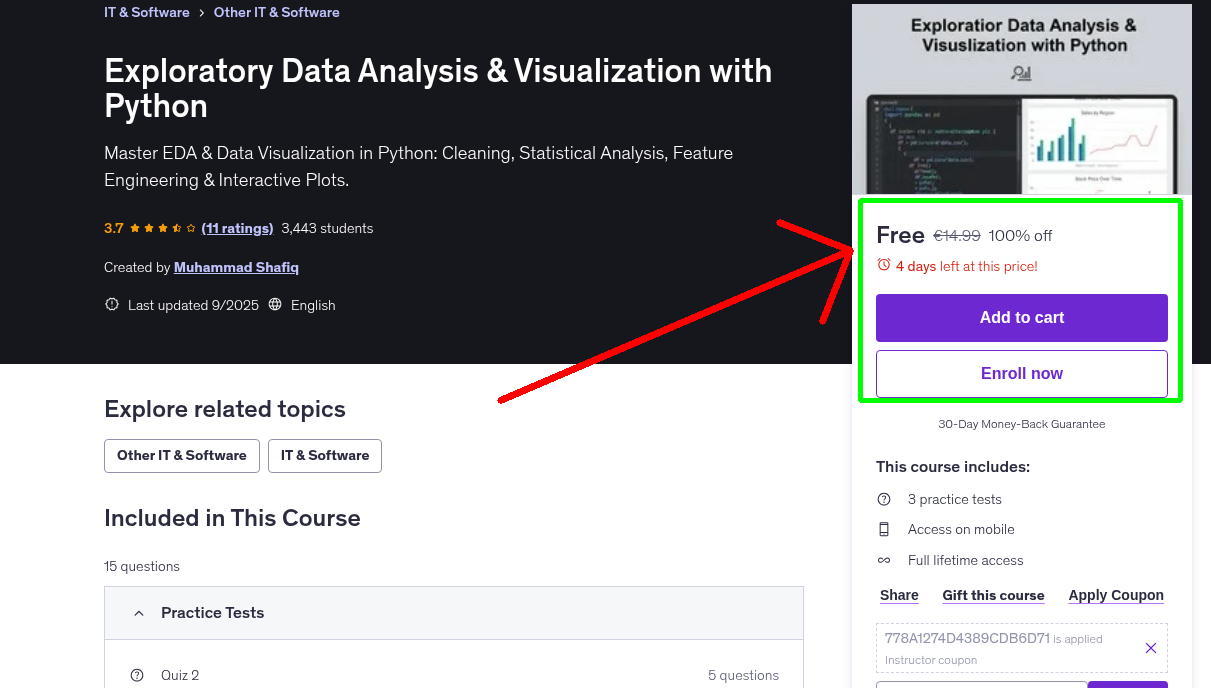Remove the applied instructor coupon via the X
This screenshot has height=688, width=1211.
pos(1150,648)
